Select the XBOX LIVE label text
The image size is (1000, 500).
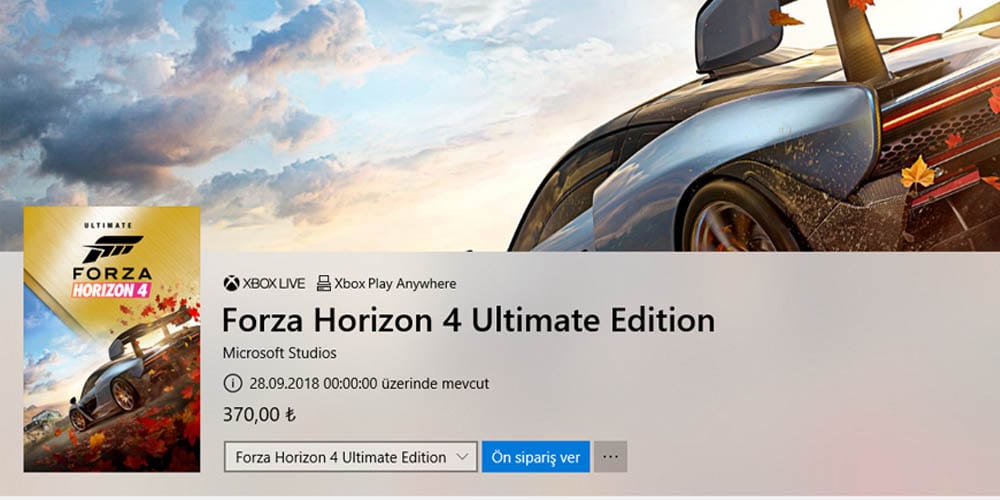click(274, 283)
